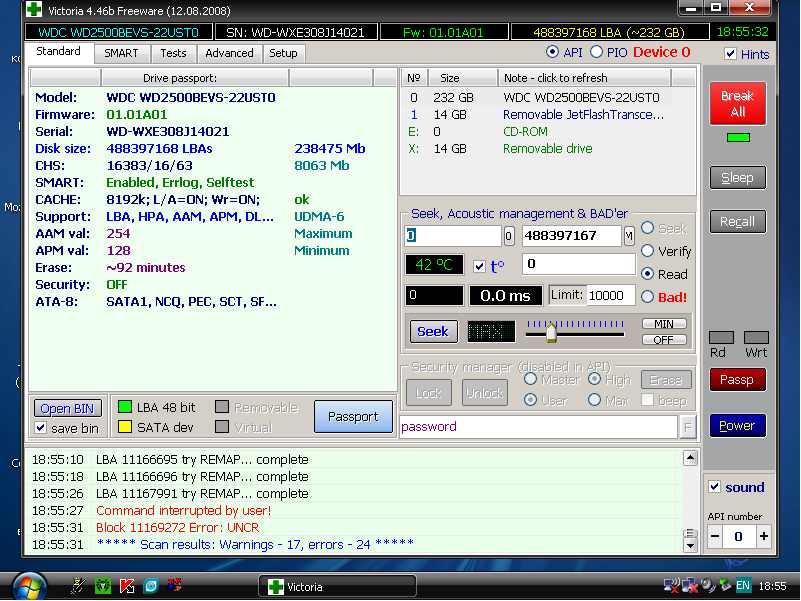801x601 pixels.
Task: Click the small 0 button beside start LBA
Action: 509,236
